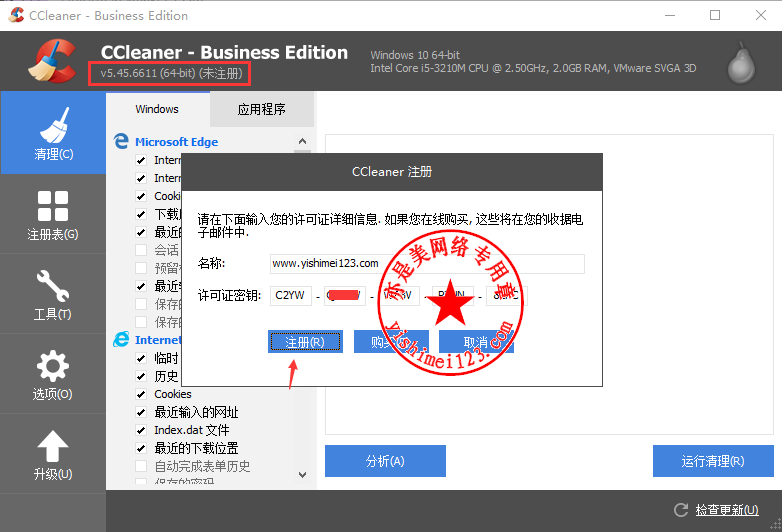Click the 注册(R) register button

click(x=305, y=342)
